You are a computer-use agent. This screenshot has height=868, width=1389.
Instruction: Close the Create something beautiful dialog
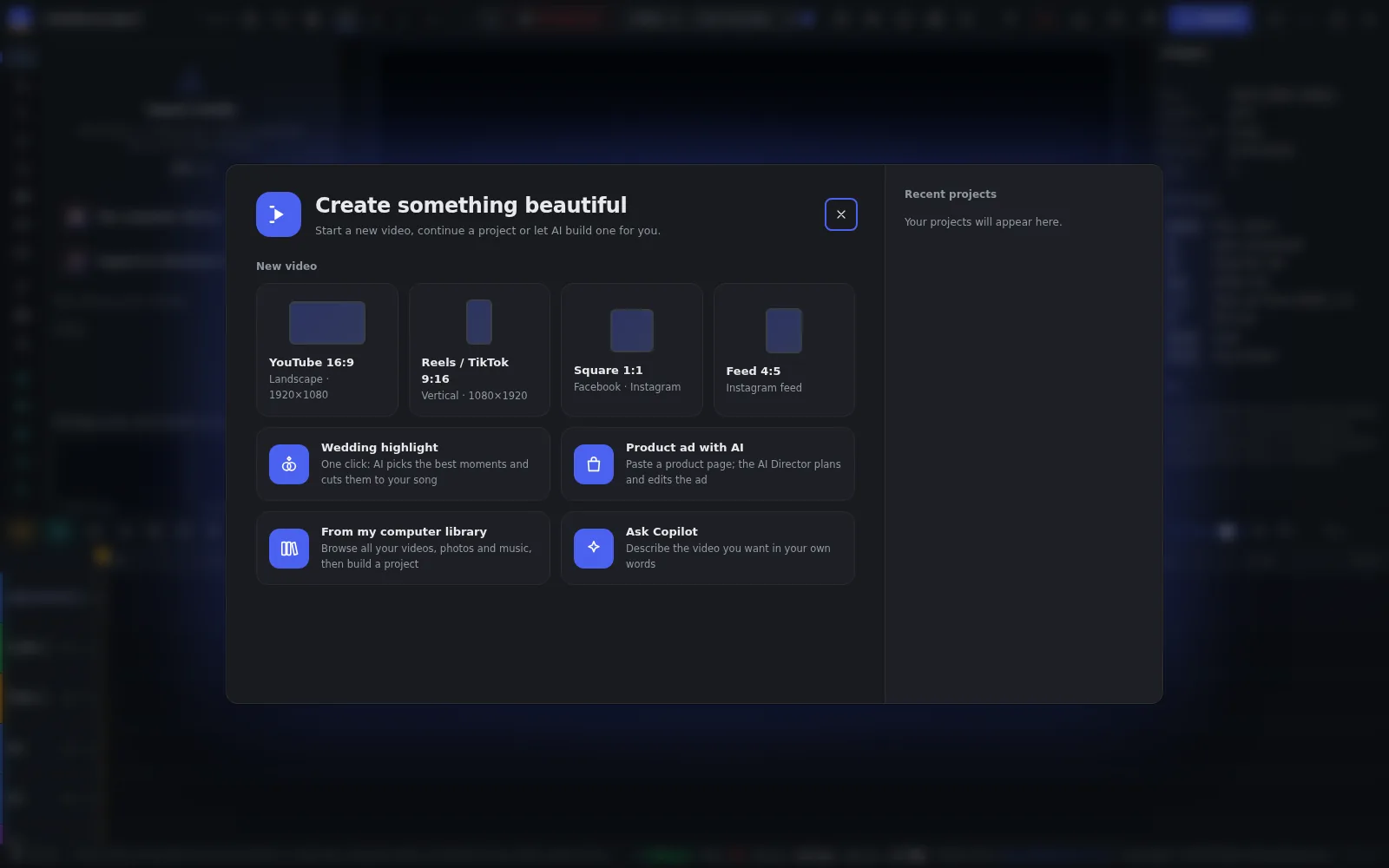coord(840,214)
